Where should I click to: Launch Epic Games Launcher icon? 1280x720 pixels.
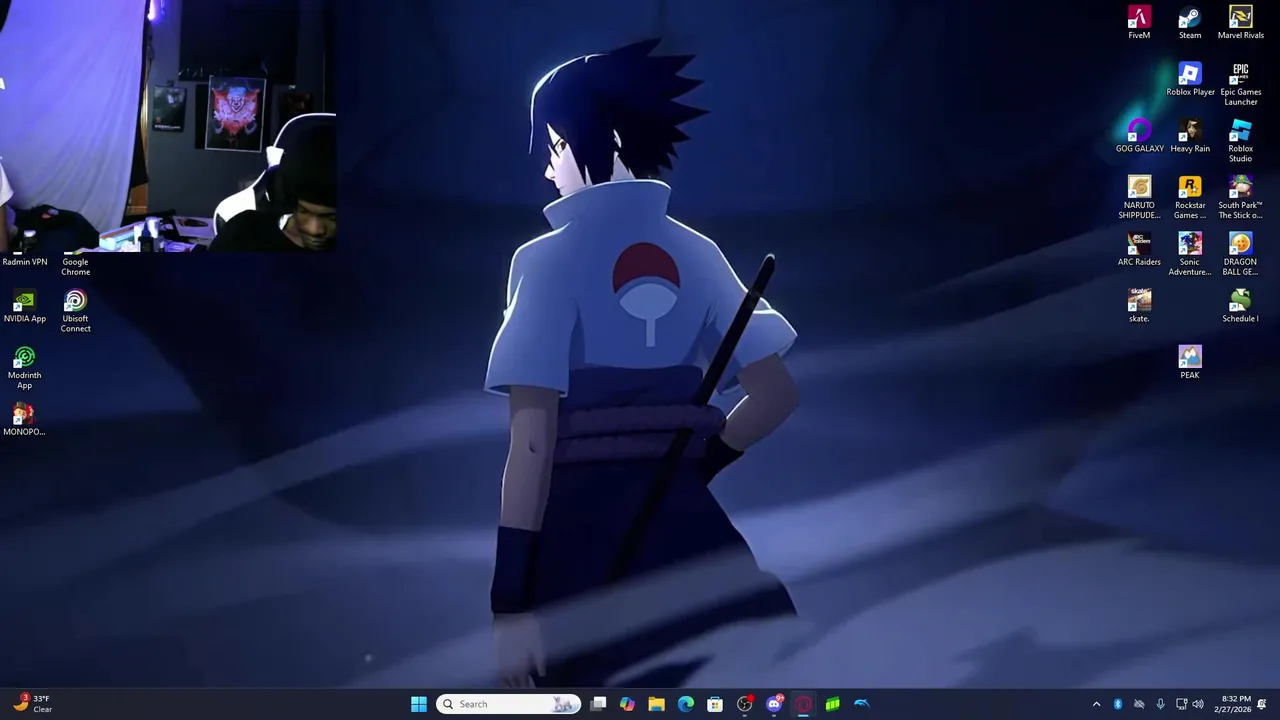1240,85
